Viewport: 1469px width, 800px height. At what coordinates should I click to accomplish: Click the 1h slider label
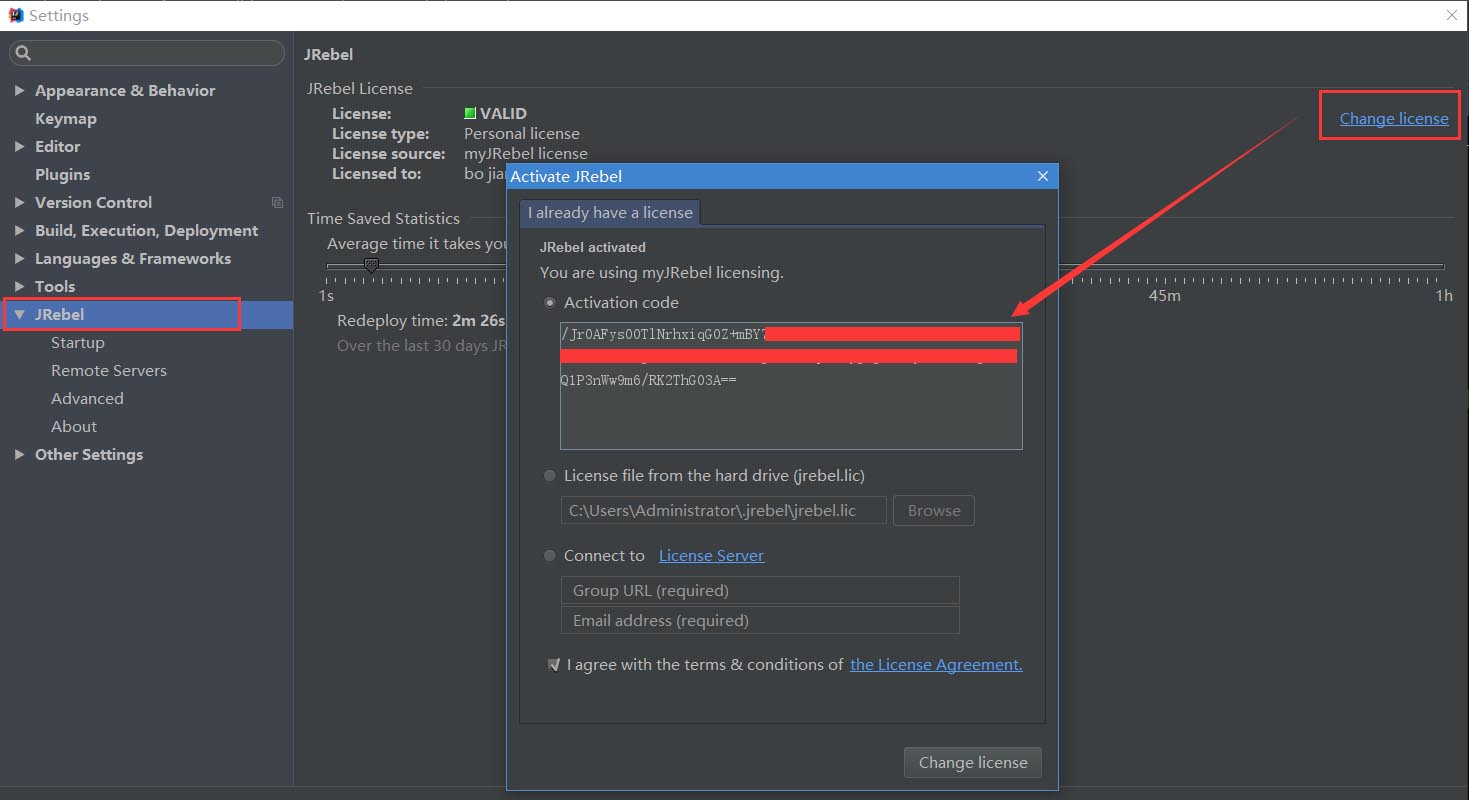pos(1443,296)
